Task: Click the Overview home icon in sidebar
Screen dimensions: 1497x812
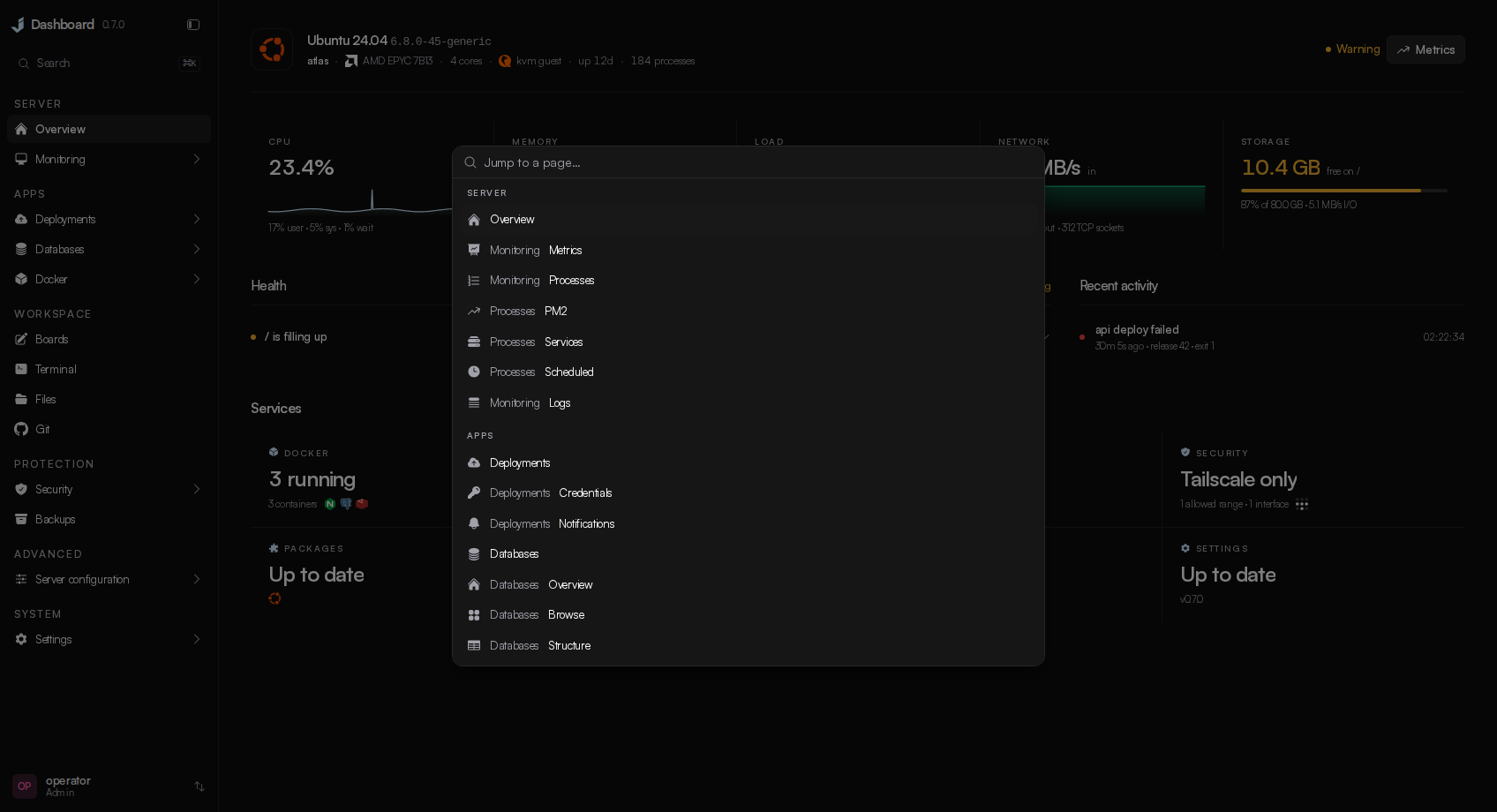Action: [21, 129]
